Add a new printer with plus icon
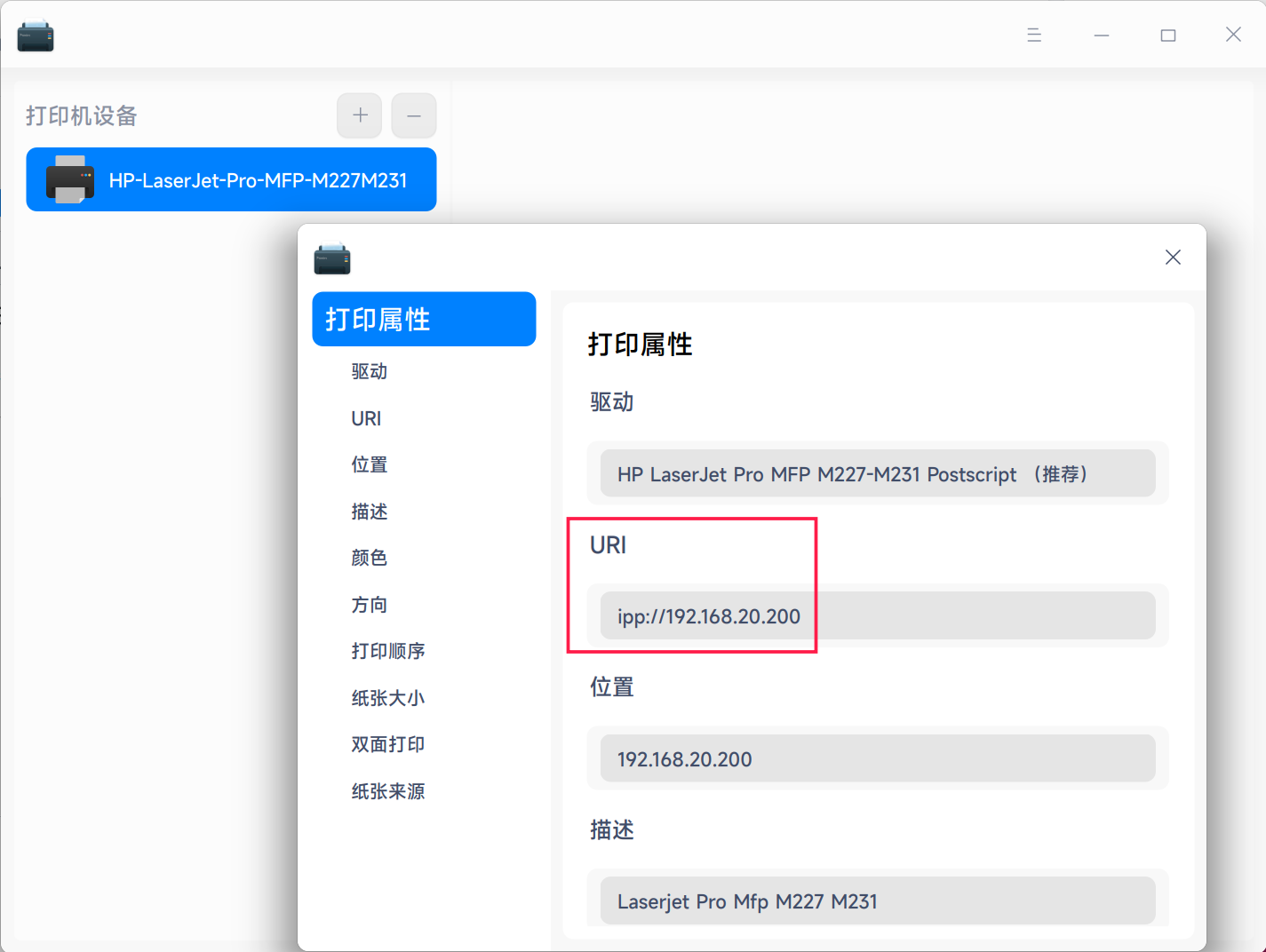The width and height of the screenshot is (1266, 952). [359, 115]
